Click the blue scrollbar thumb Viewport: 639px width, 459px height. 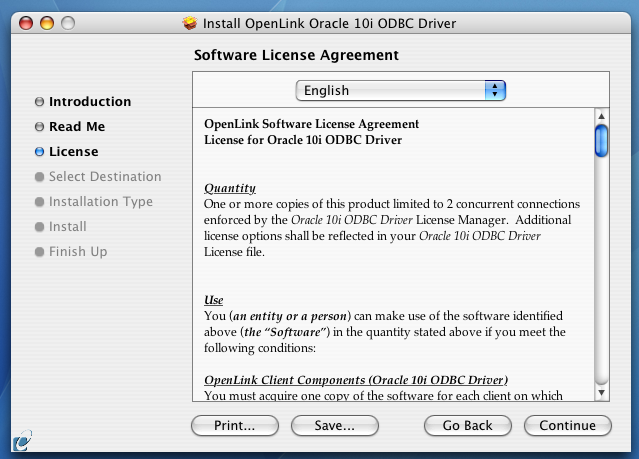coord(601,141)
